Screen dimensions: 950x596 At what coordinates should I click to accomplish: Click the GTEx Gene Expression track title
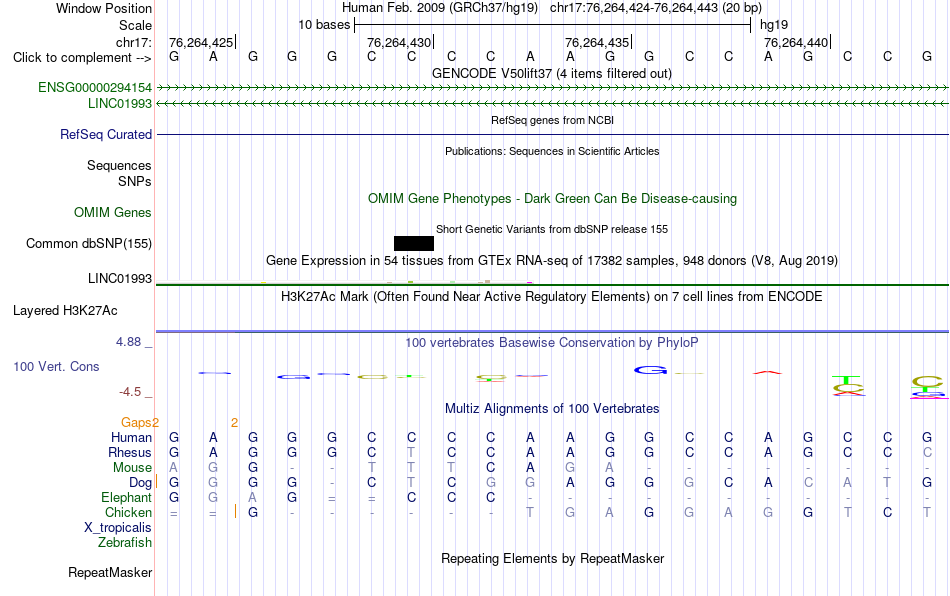coord(552,261)
